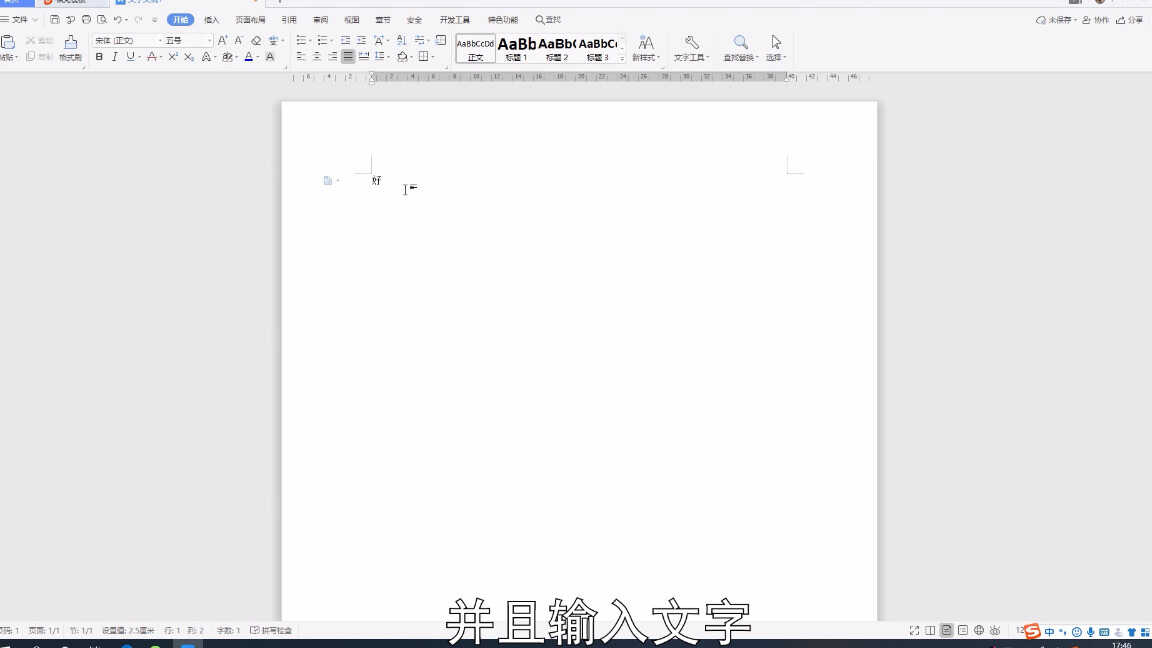Click the Undo arrow icon

(x=117, y=20)
